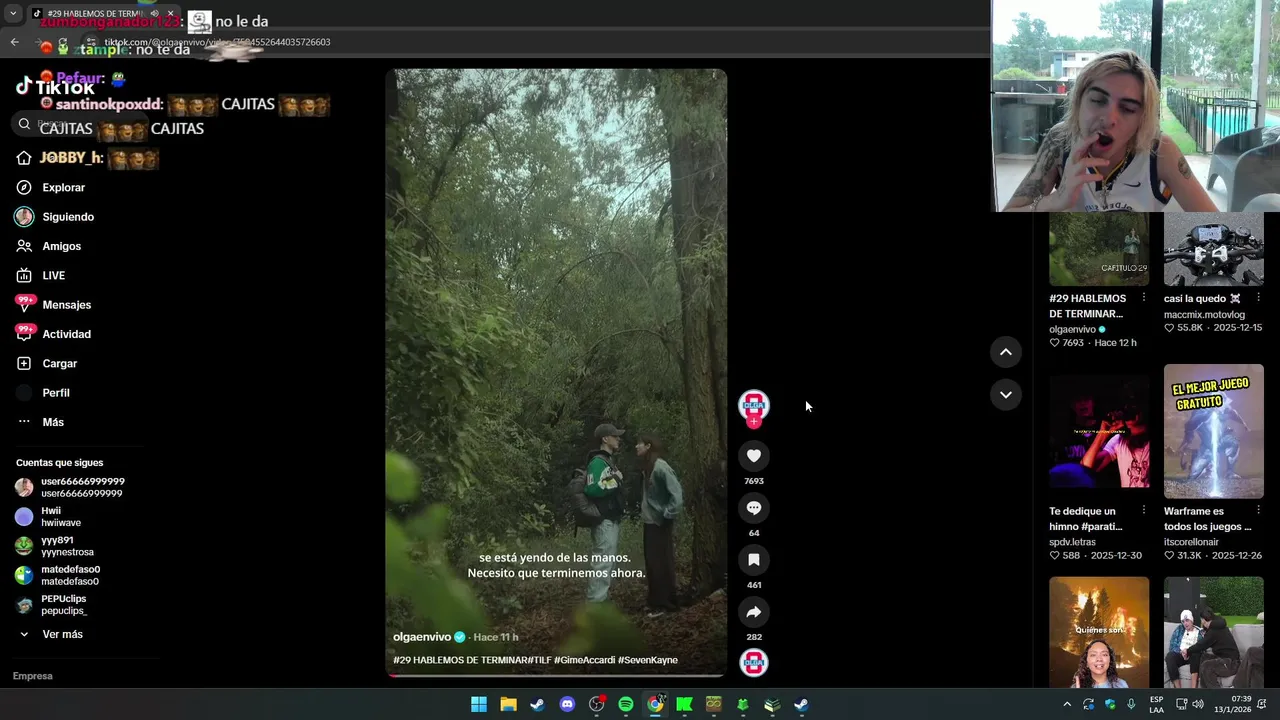Open the Empresa footer section
The height and width of the screenshot is (720, 1280).
pyautogui.click(x=33, y=676)
